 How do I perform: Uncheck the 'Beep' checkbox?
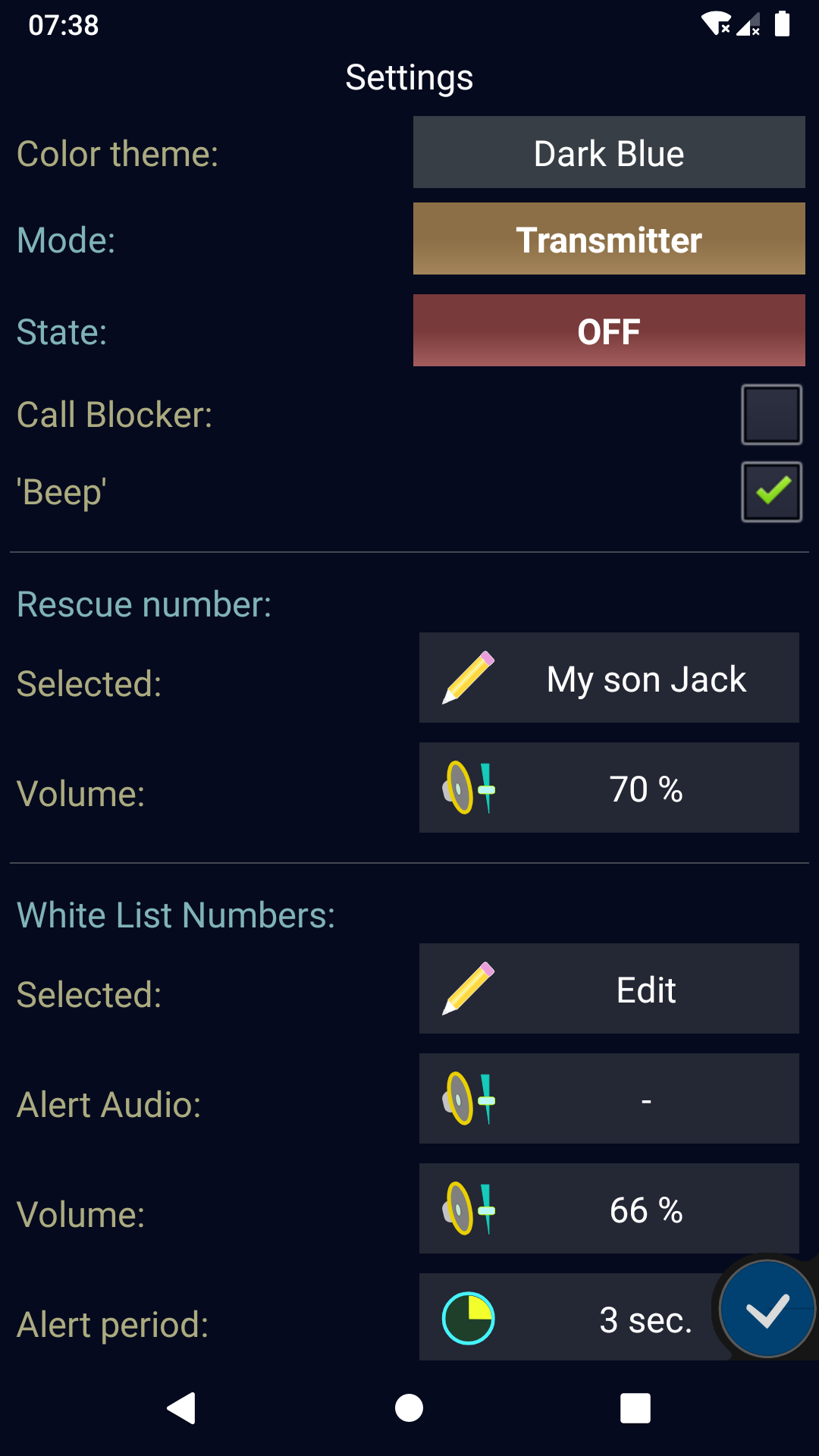[x=771, y=492]
